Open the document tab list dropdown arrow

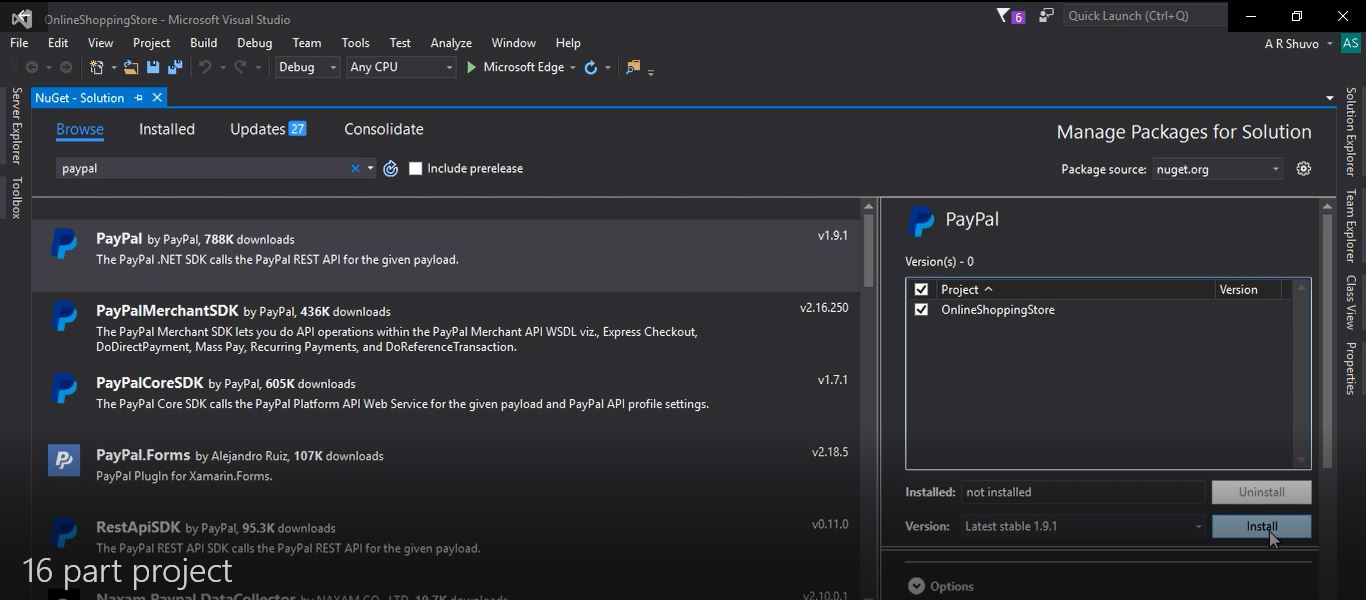pyautogui.click(x=1329, y=98)
